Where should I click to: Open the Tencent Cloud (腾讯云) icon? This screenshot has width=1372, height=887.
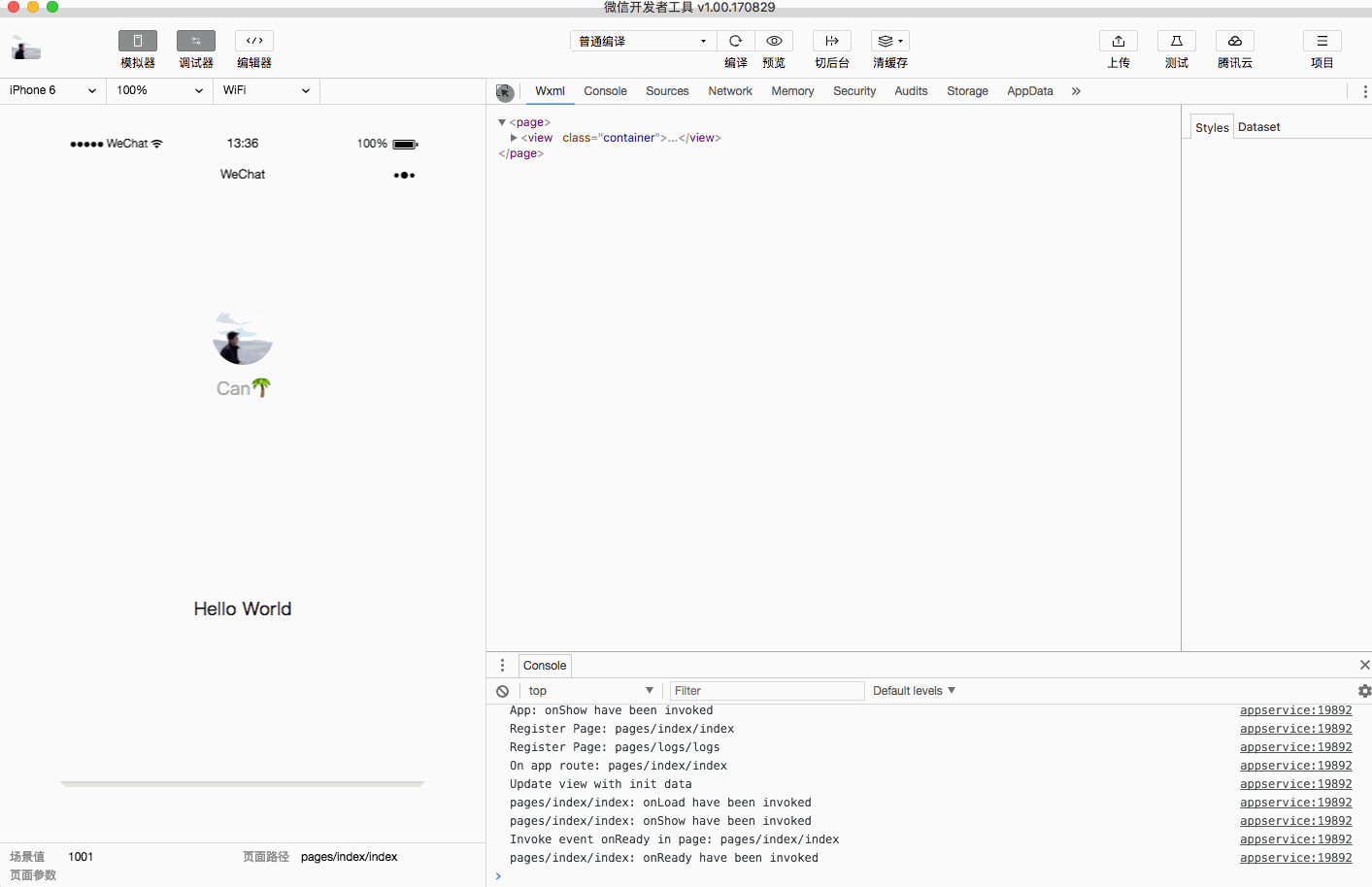tap(1235, 41)
